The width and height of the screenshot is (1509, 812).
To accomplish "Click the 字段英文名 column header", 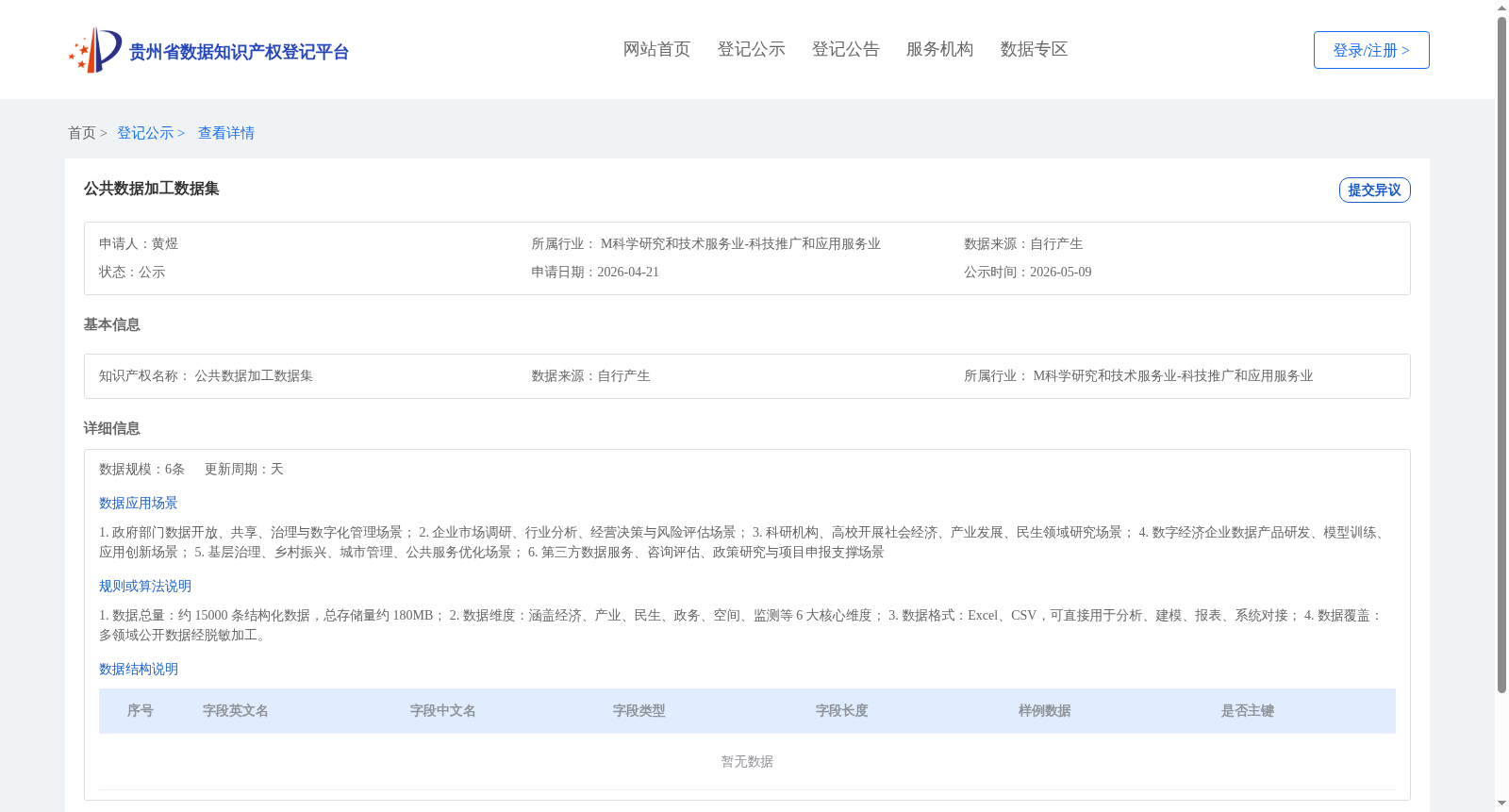I will click(236, 710).
